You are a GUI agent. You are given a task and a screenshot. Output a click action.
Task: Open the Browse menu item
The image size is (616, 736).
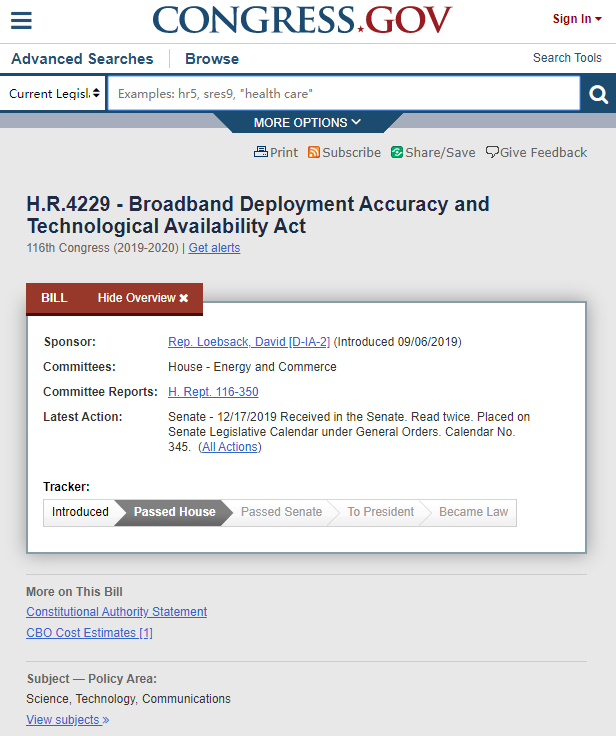[x=212, y=59]
